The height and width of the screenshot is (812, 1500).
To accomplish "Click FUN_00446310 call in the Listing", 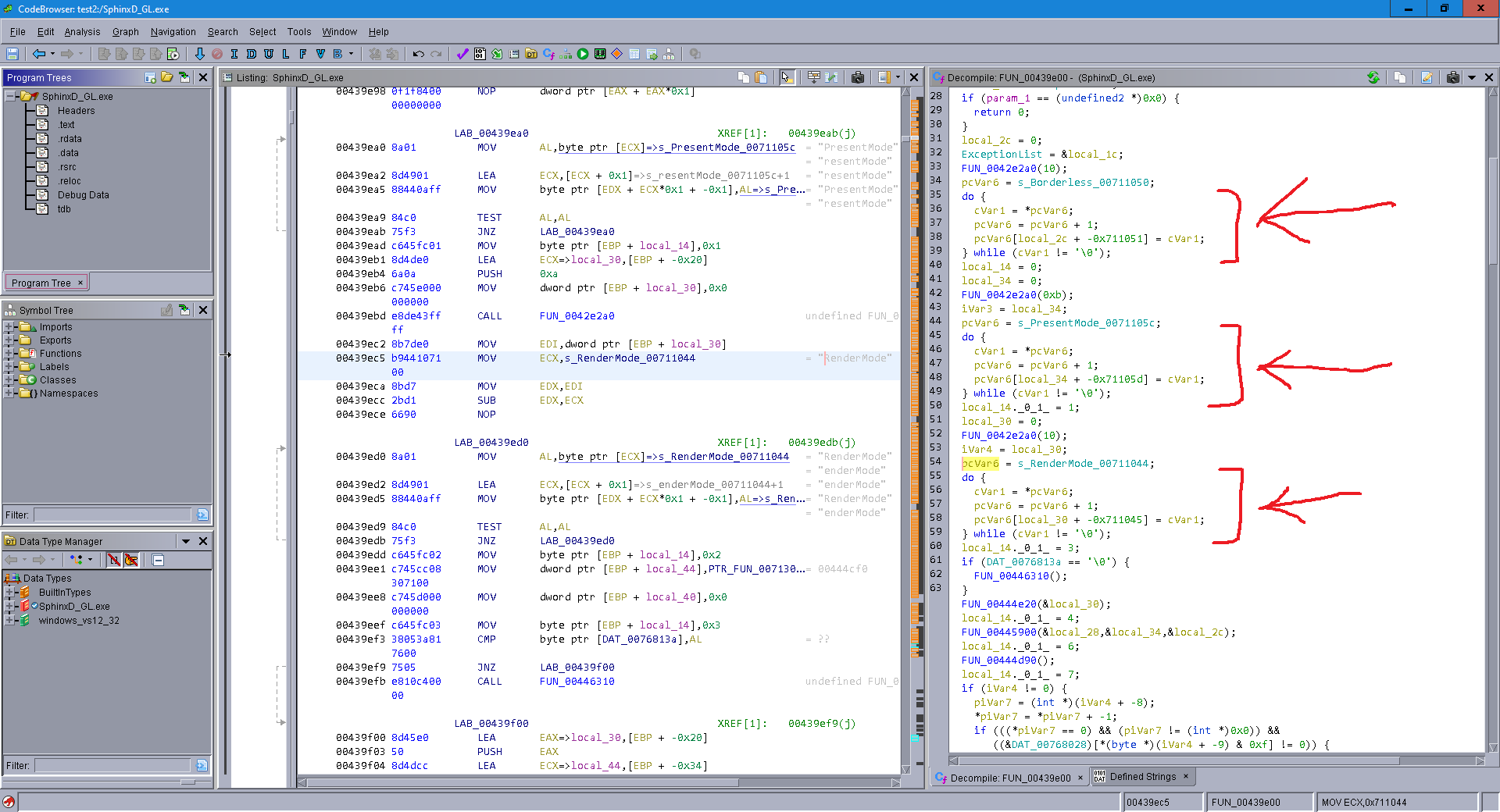I will pyautogui.click(x=577, y=682).
